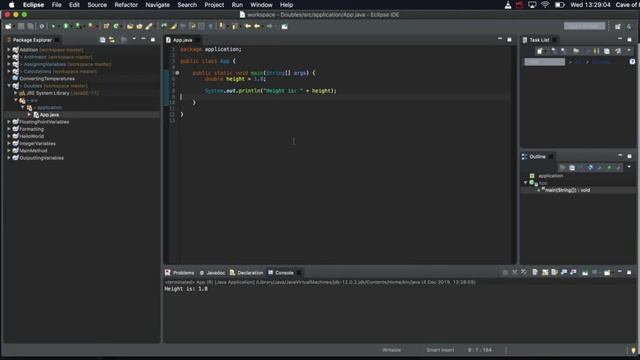Click the Forward navigation arrow in toolbar
The width and height of the screenshot is (640, 360).
pyautogui.click(x=269, y=26)
